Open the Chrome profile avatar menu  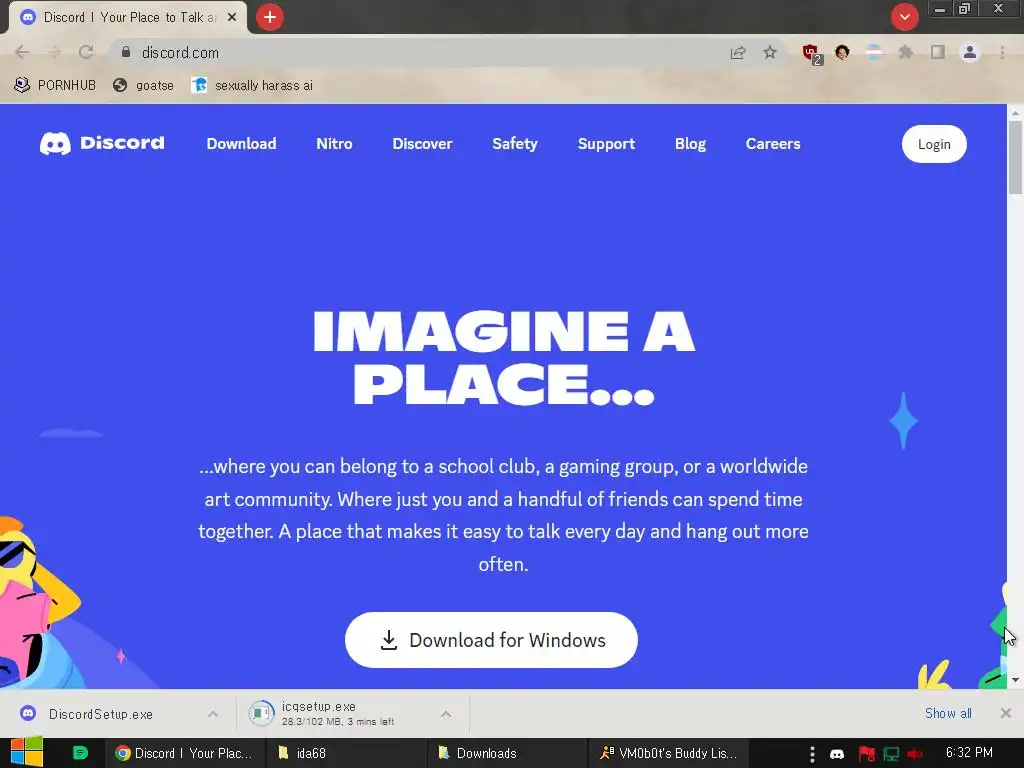[970, 52]
